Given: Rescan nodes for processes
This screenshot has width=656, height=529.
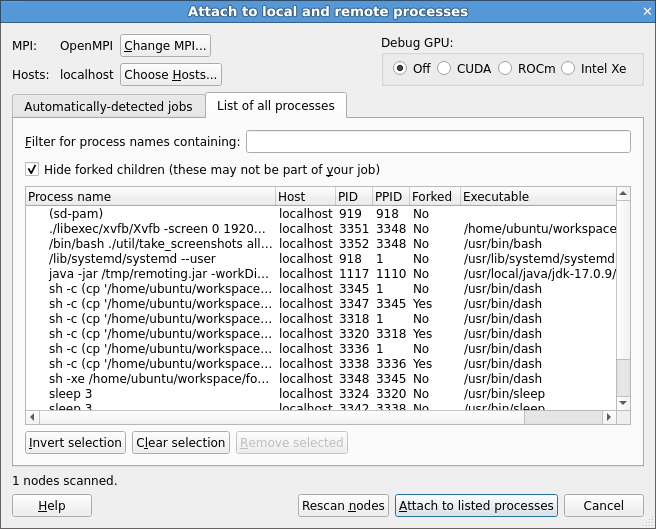Looking at the screenshot, I should (x=343, y=506).
